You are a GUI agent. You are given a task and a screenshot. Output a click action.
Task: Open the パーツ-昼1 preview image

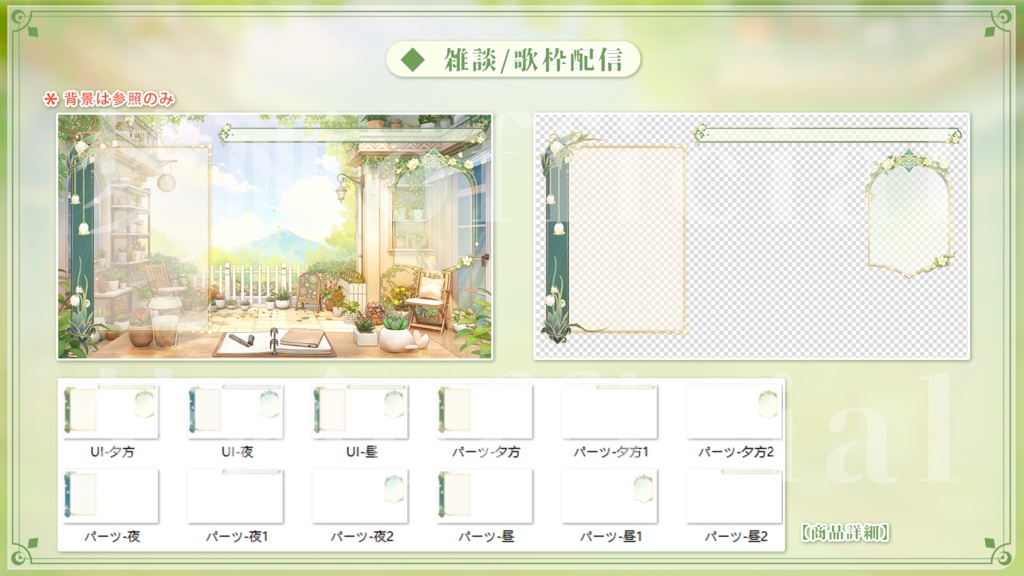pyautogui.click(x=608, y=497)
